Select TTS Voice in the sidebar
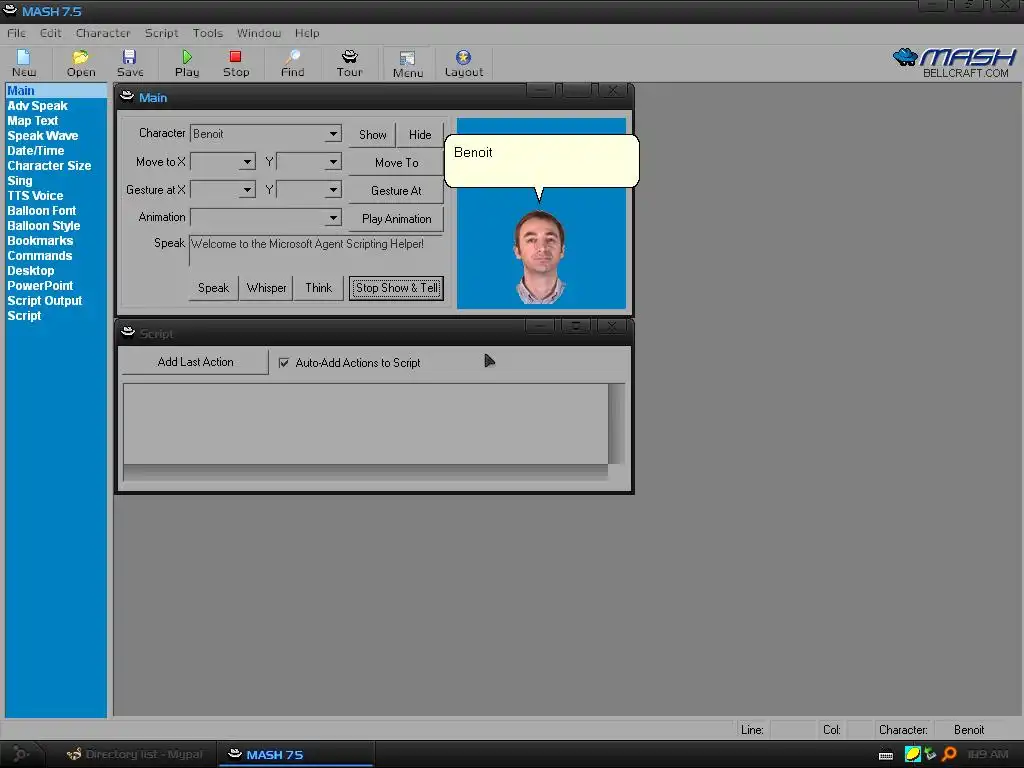Viewport: 1024px width, 768px height. point(35,196)
